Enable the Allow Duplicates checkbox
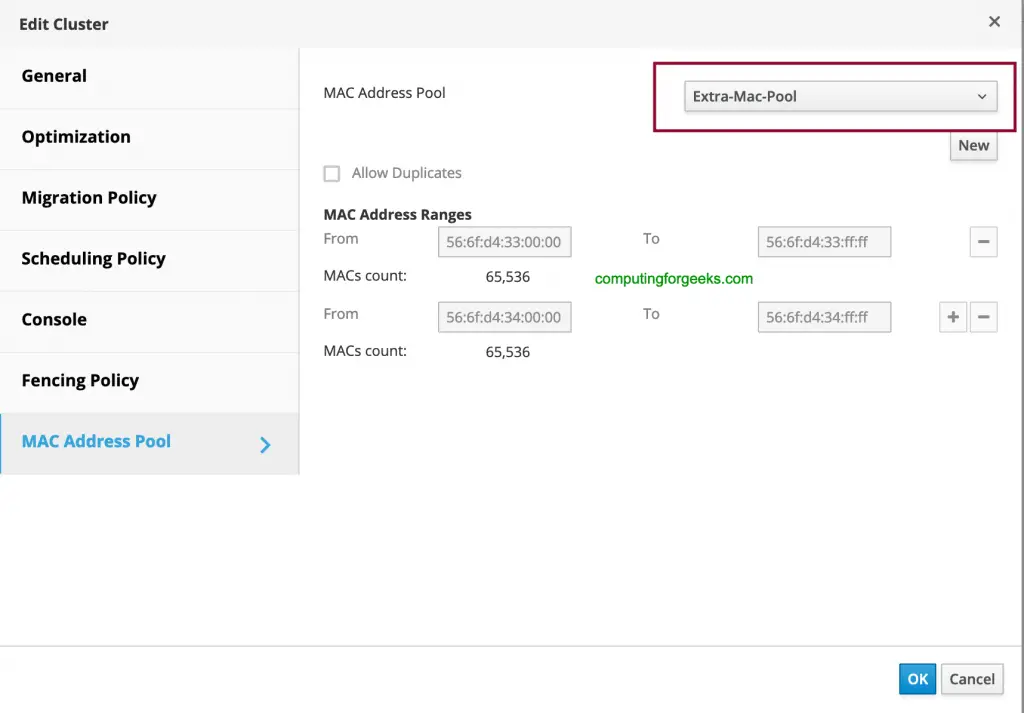The width and height of the screenshot is (1024, 713). point(332,174)
